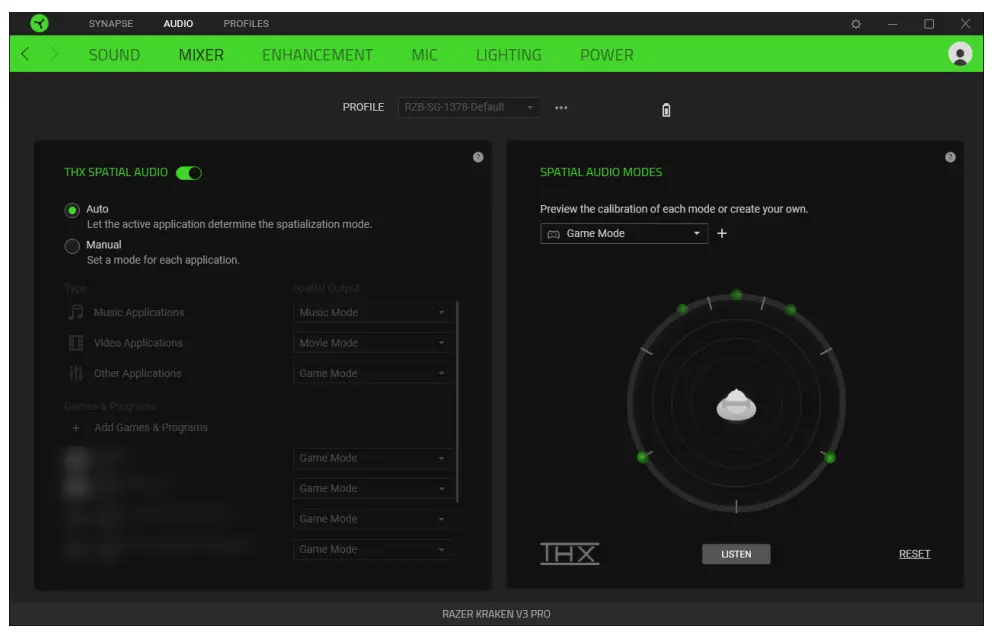
Task: Open the account avatar icon
Action: [959, 55]
